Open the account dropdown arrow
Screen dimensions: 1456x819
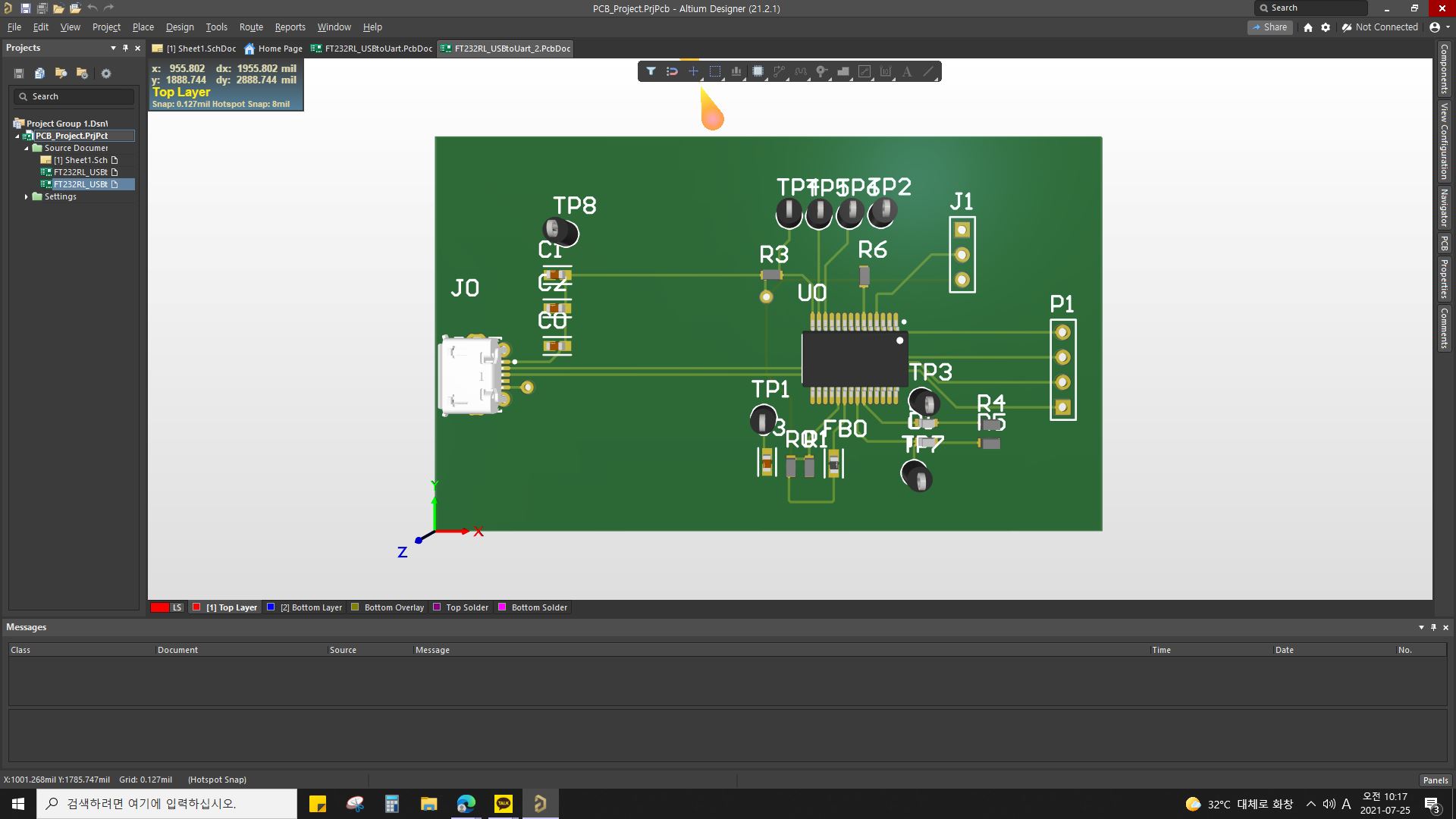click(x=1448, y=27)
